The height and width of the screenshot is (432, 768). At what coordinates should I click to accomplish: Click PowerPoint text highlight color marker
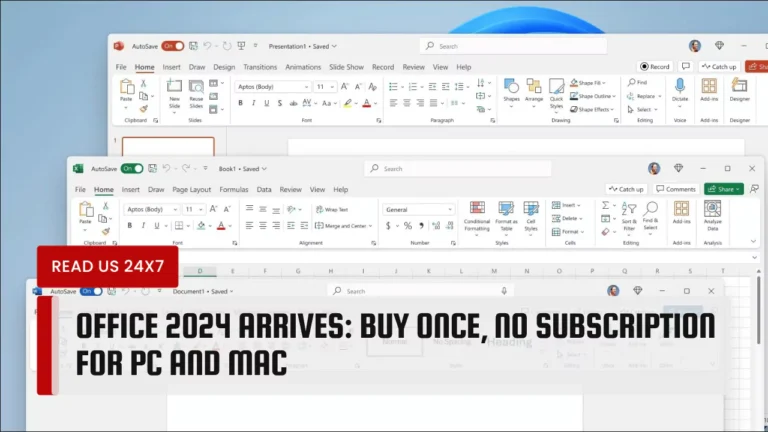347,103
